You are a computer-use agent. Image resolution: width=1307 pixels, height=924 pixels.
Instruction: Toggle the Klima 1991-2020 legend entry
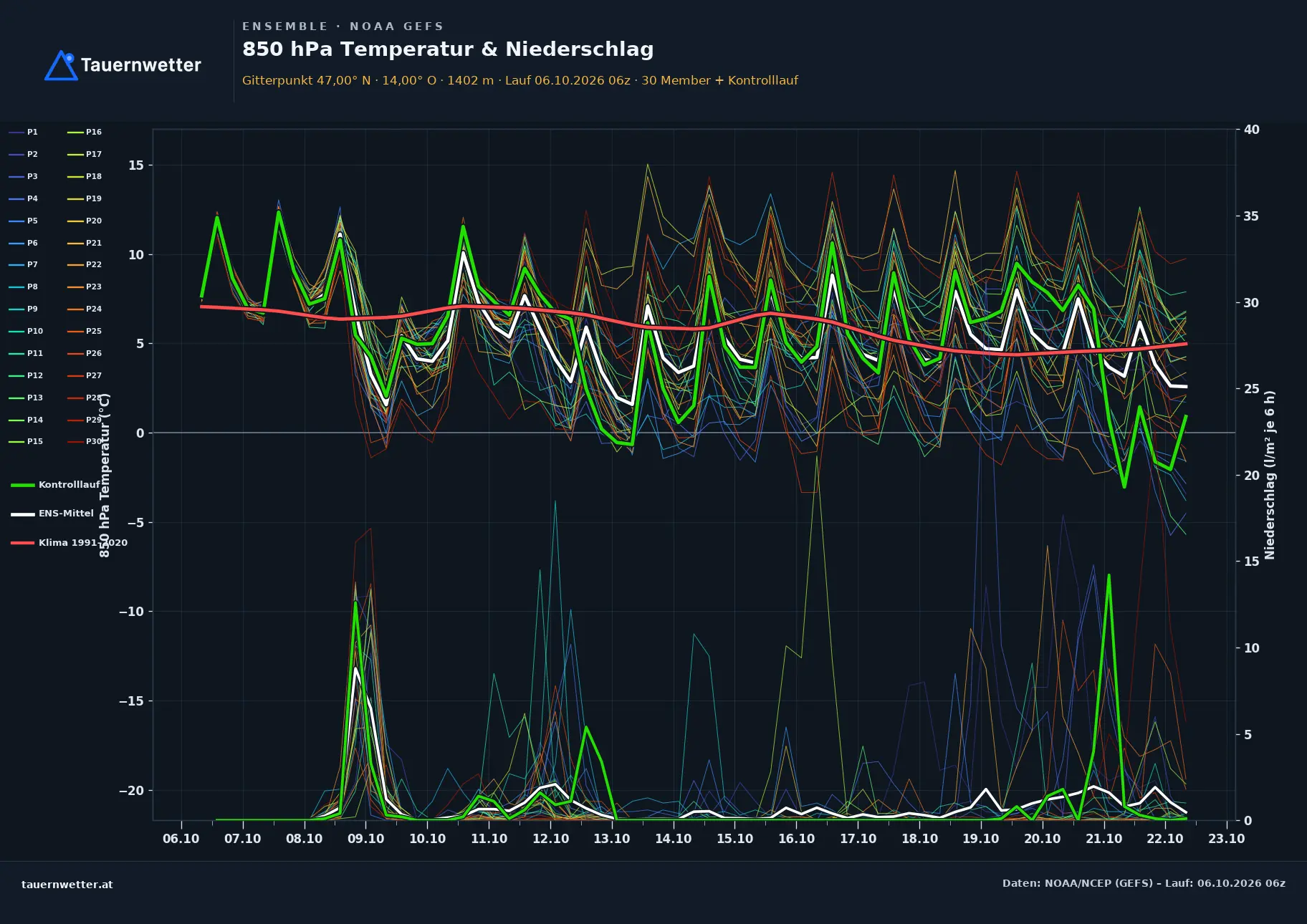pos(69,542)
